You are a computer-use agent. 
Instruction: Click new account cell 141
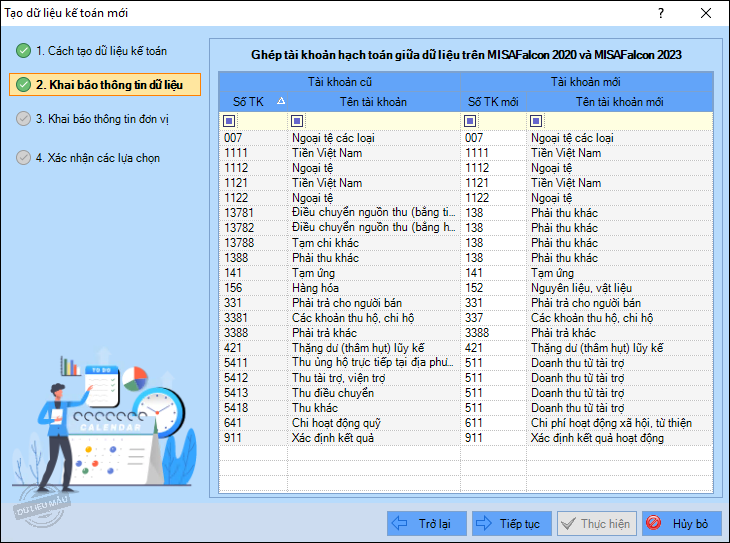(493, 273)
